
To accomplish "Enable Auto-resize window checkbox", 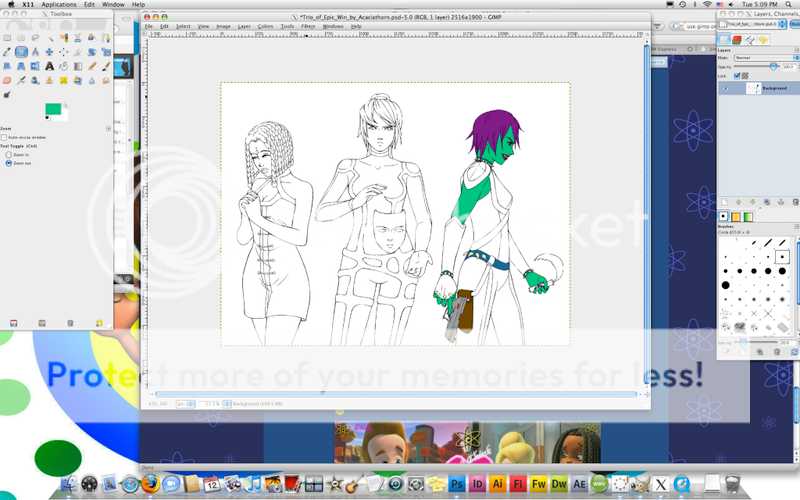I will 5,137.
